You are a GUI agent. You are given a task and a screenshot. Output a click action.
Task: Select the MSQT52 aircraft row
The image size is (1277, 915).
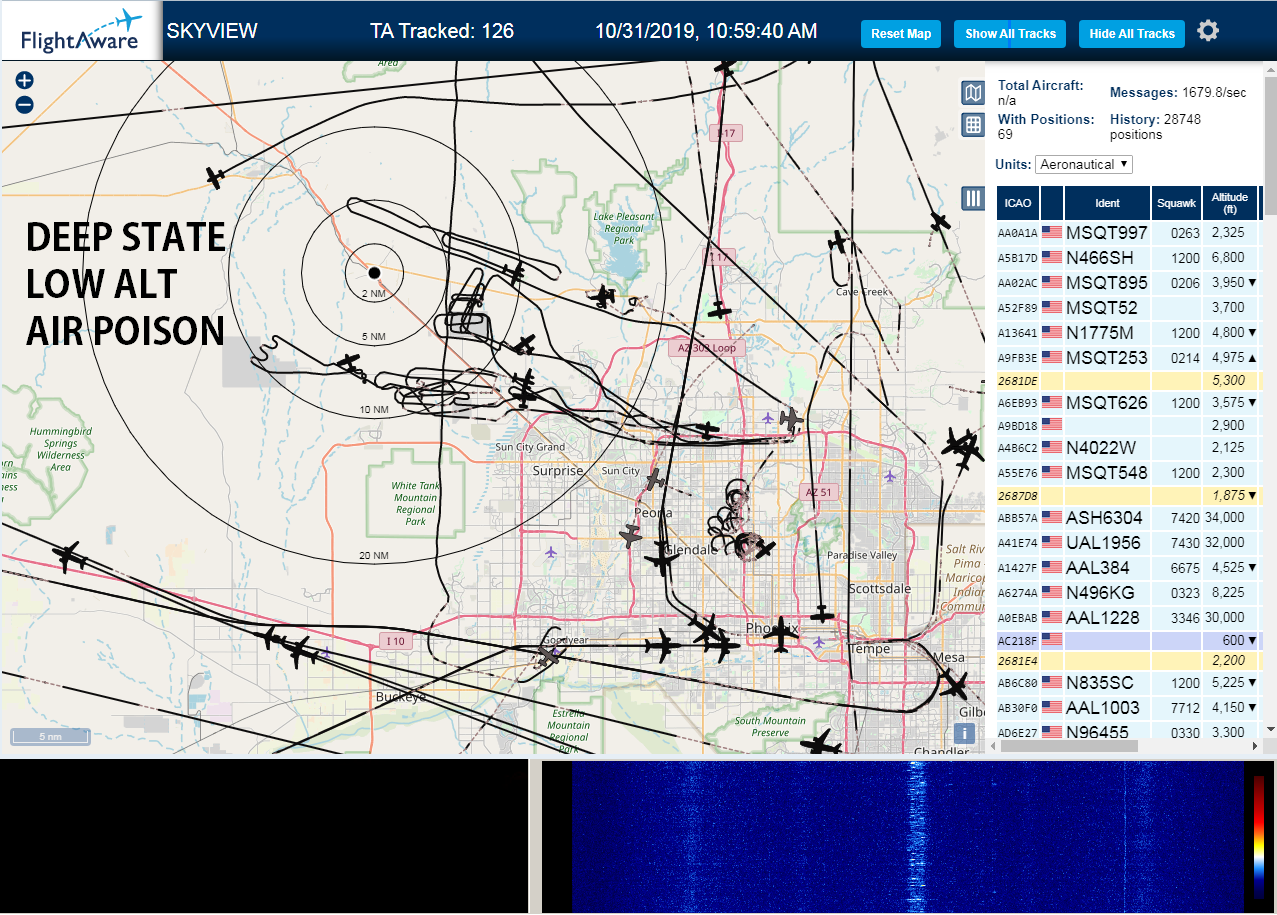coord(1128,307)
